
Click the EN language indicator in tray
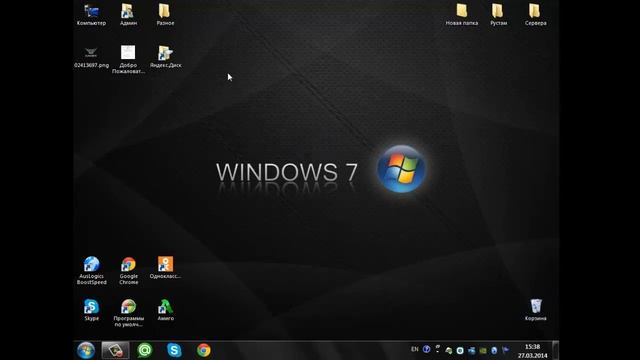click(x=415, y=349)
